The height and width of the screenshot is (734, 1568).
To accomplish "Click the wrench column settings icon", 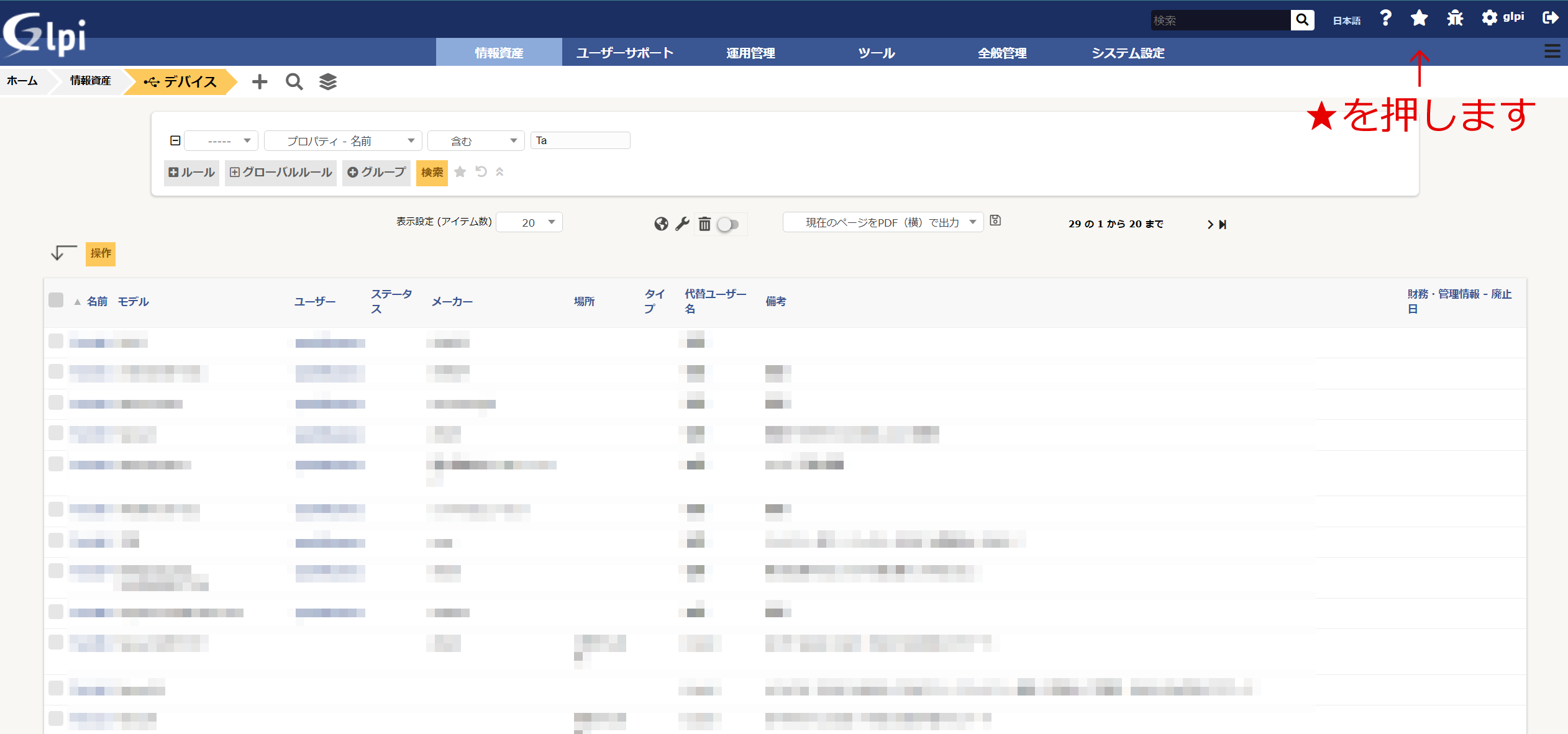I will coord(683,224).
